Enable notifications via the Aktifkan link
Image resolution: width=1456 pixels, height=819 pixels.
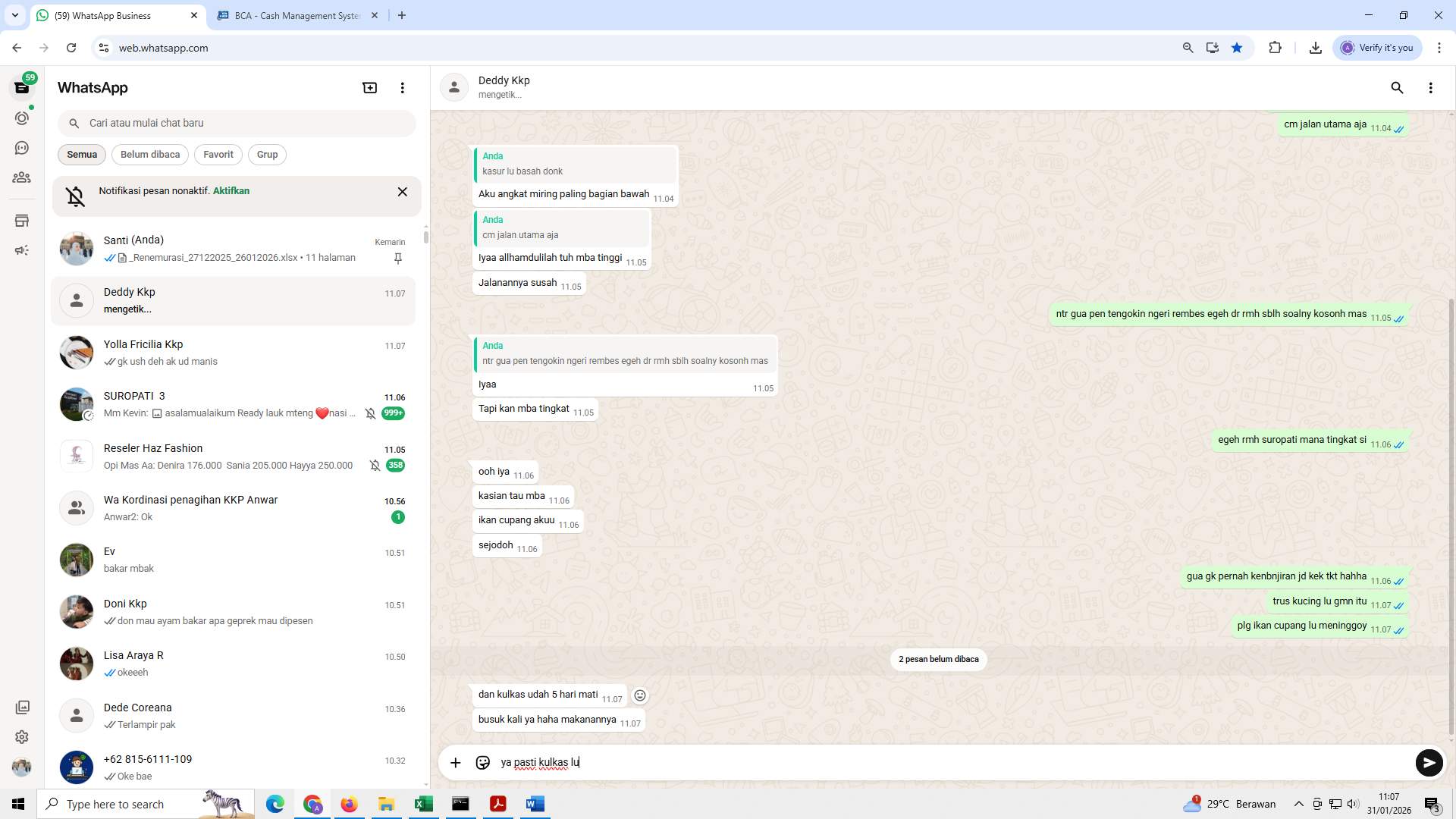[231, 190]
